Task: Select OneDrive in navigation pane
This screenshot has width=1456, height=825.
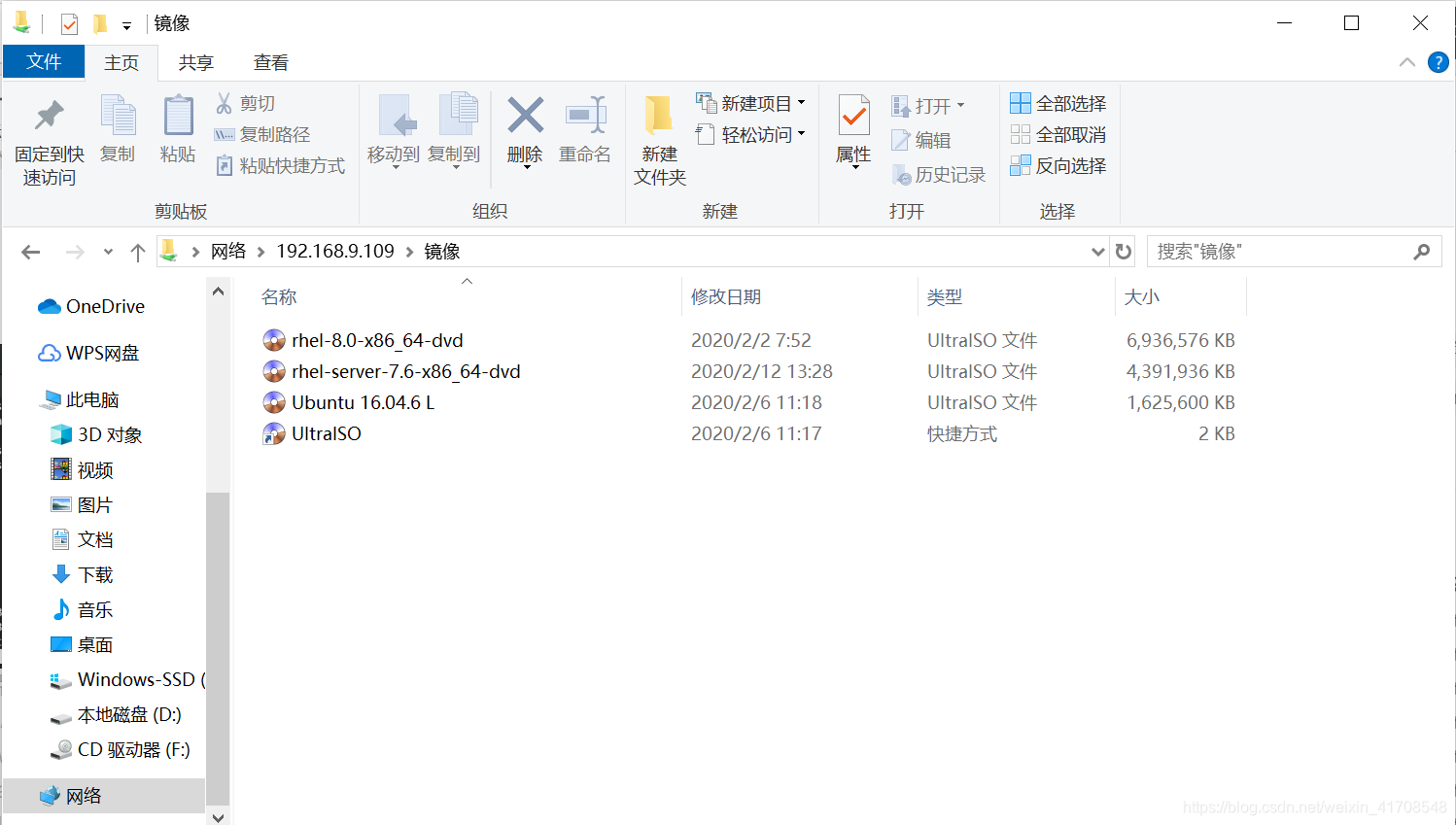Action: [x=91, y=306]
